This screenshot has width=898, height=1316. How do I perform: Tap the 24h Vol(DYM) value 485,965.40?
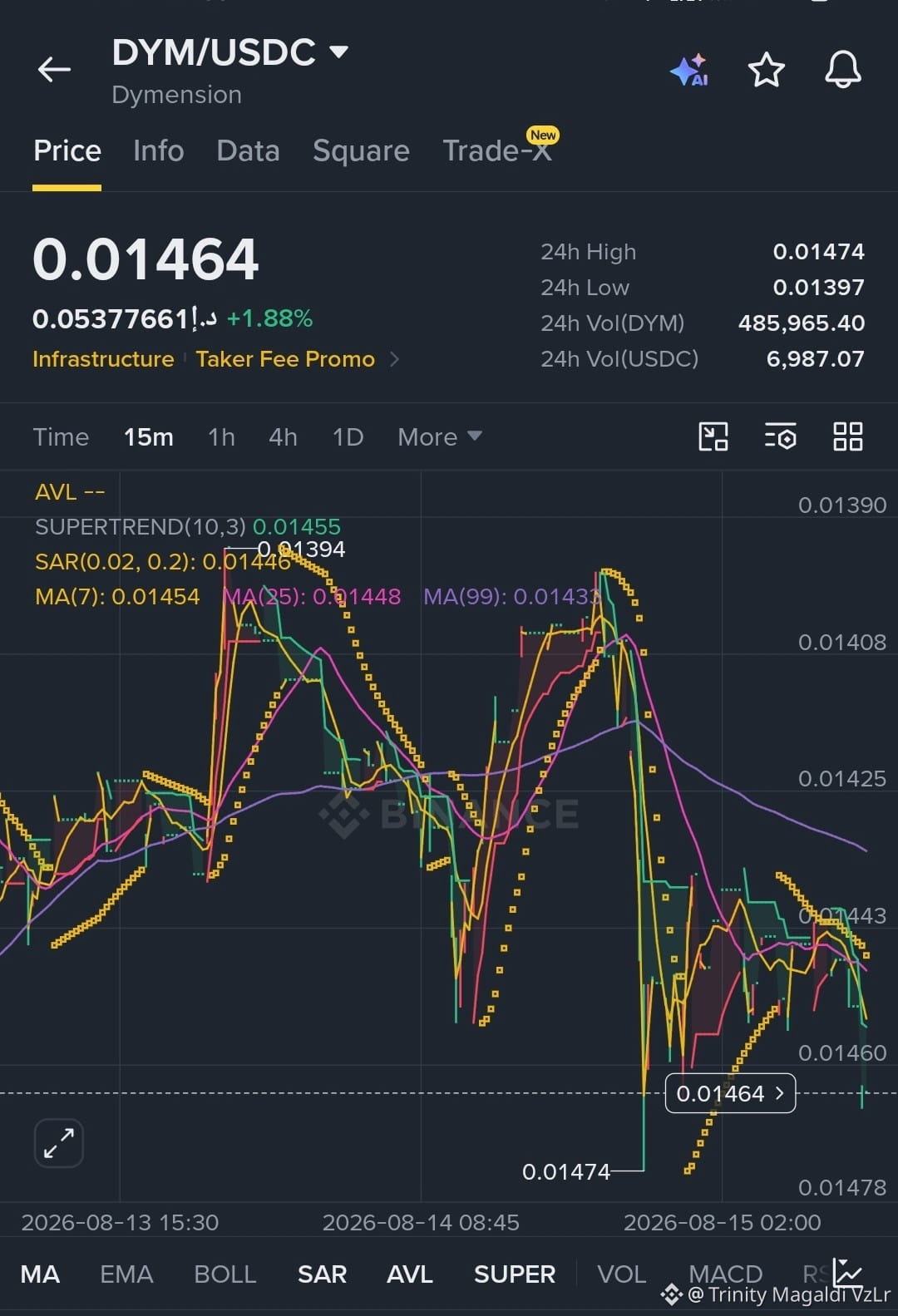[802, 323]
